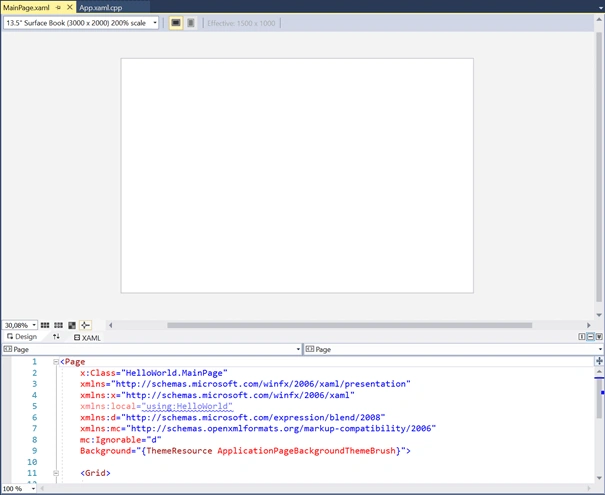Click the xmlns:x winfx xaml line
The height and width of the screenshot is (495, 605).
(x=217, y=395)
